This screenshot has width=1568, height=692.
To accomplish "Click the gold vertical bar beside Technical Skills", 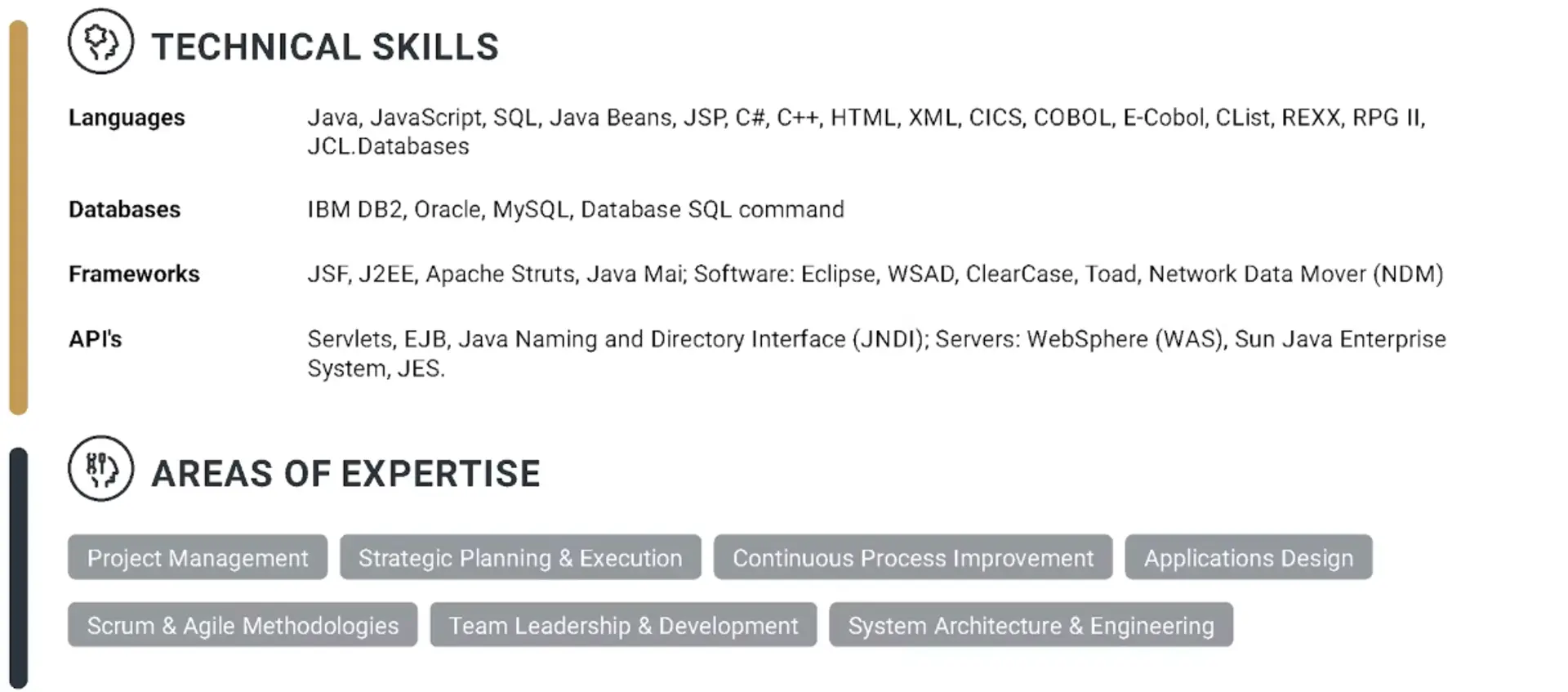I will click(x=18, y=217).
